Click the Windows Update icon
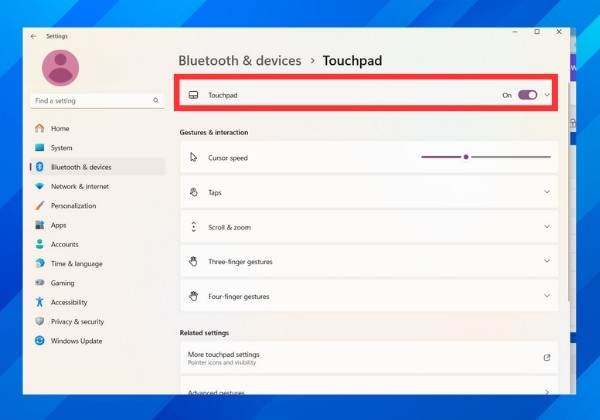Screen dimensions: 600x420 click(39, 341)
